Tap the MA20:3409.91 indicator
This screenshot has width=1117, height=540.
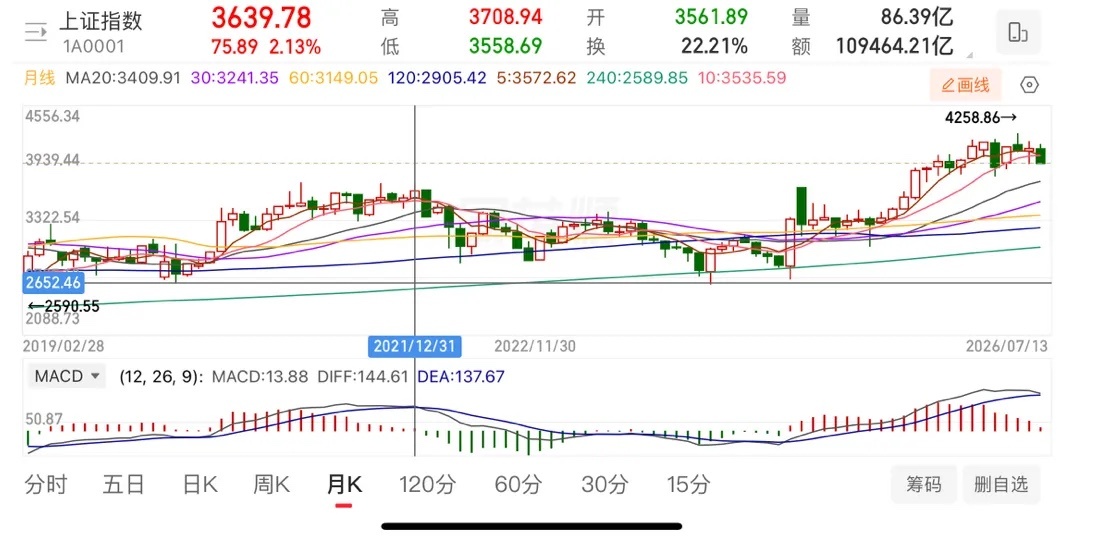(x=123, y=78)
